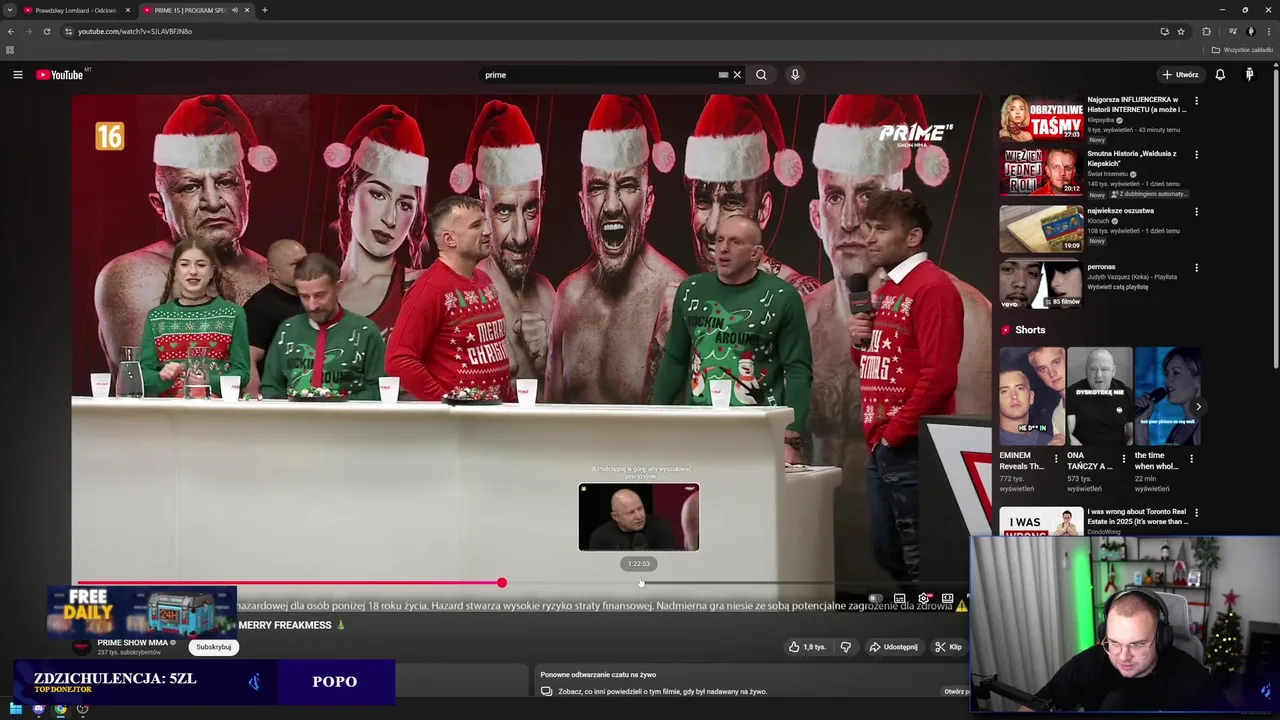Open options for 'Smutna Historia' video
Screen dimensions: 1280x720
coord(1196,155)
